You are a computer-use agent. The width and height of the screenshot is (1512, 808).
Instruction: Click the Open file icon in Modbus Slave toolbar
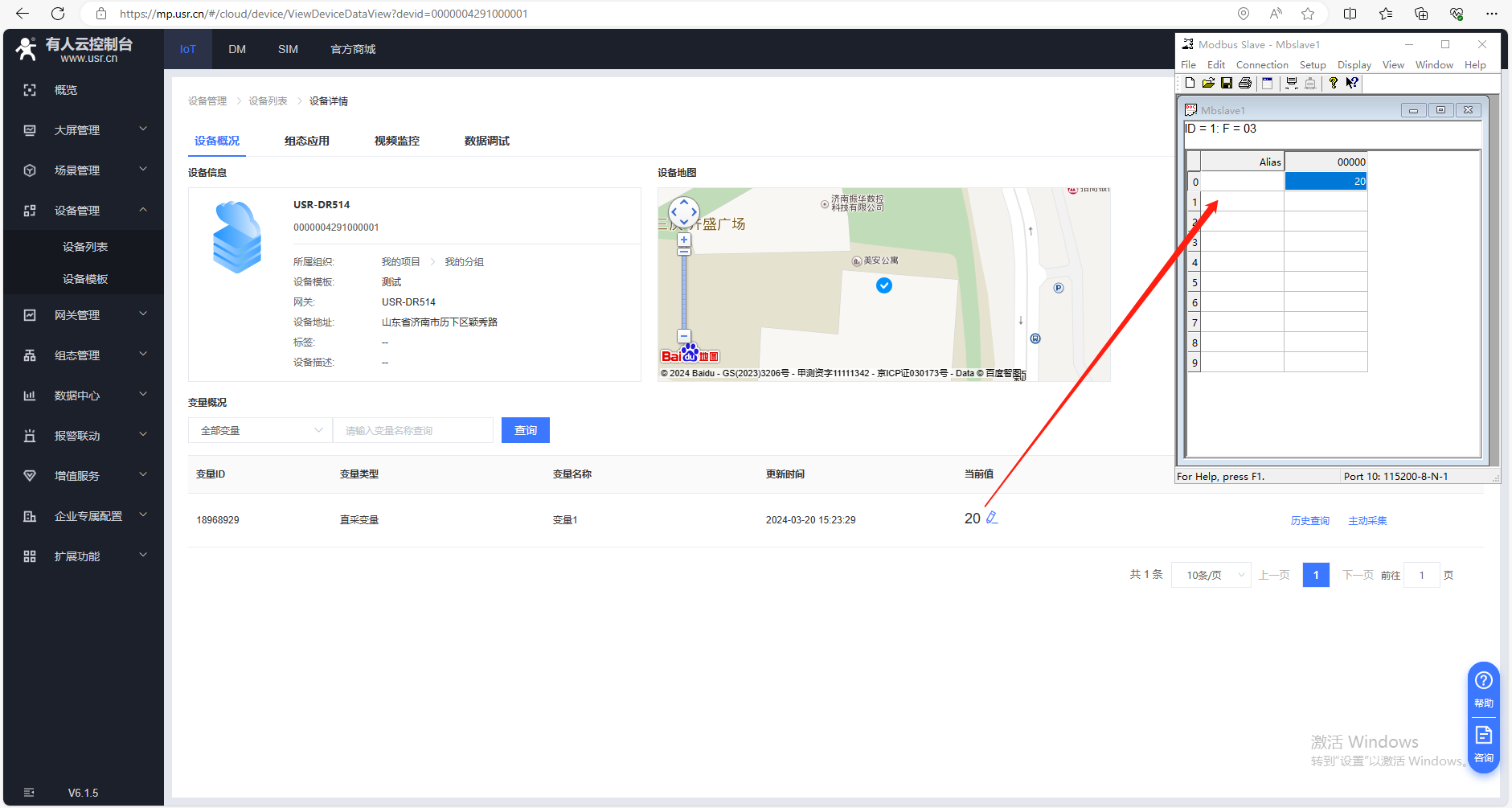(x=1208, y=83)
